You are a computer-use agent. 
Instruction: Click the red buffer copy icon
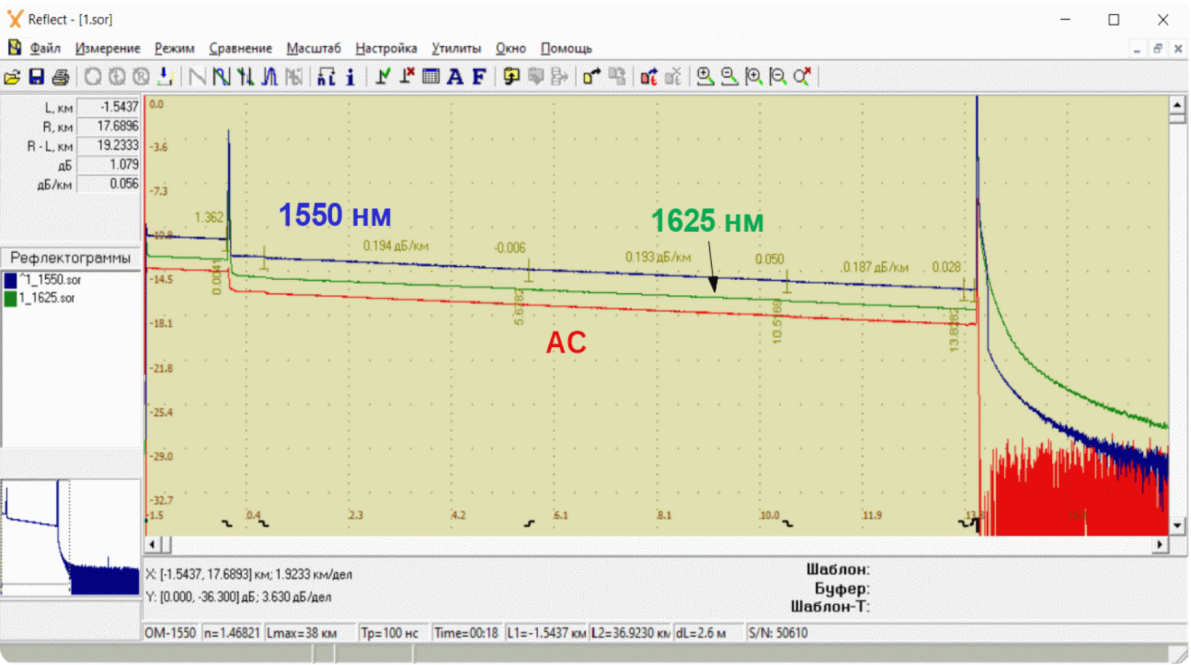click(x=649, y=77)
